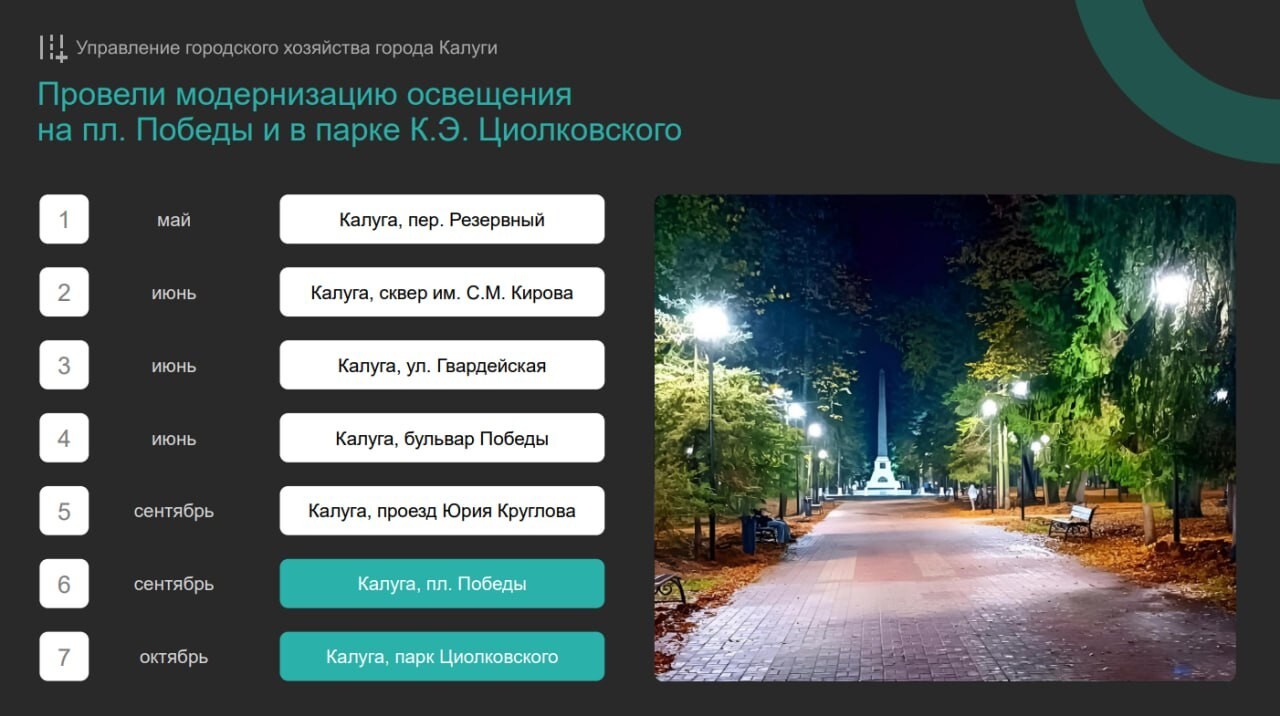This screenshot has width=1280, height=716.
Task: Select "Калуга, ул. Гвардейская" box
Action: [442, 365]
